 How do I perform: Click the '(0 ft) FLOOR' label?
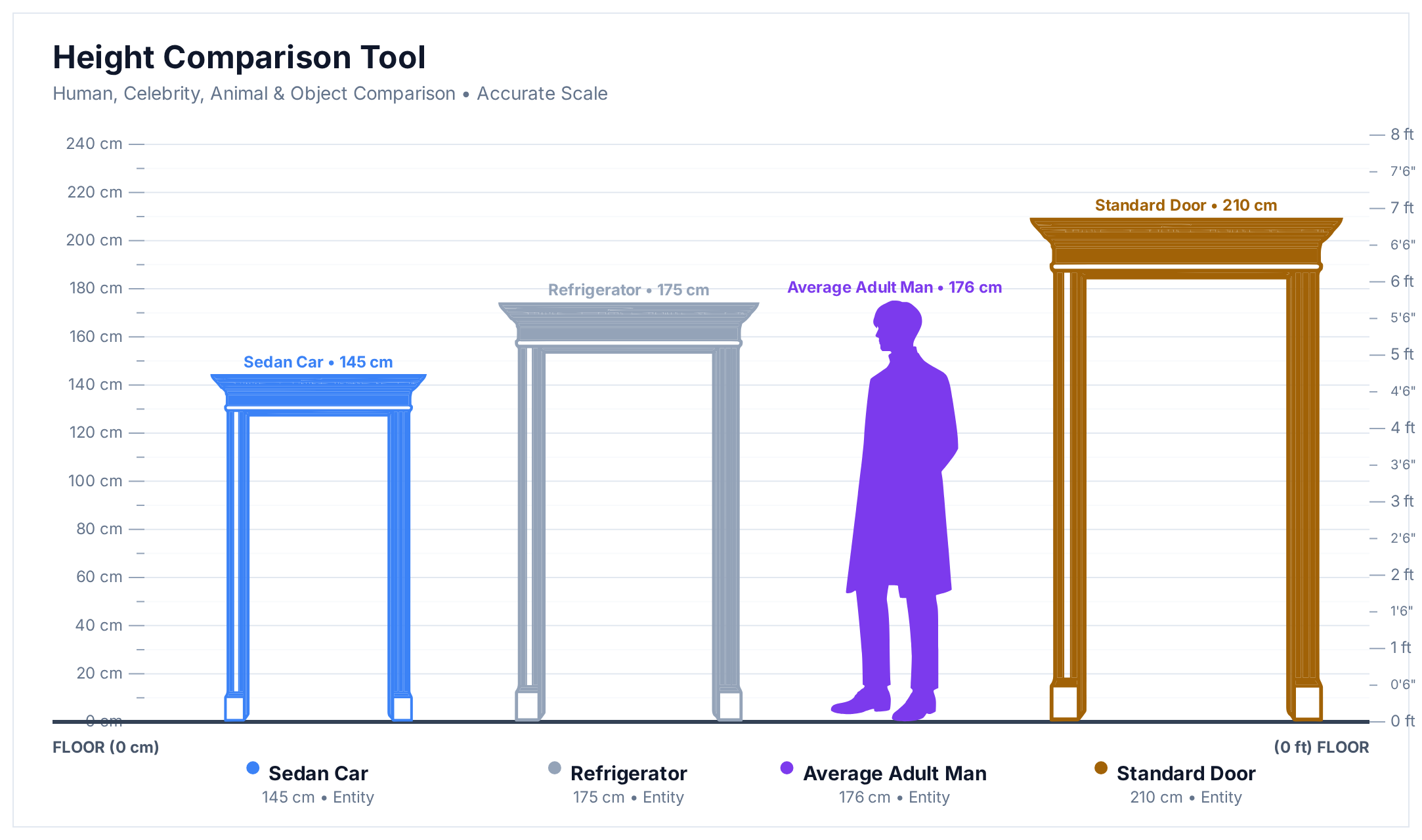(1322, 747)
